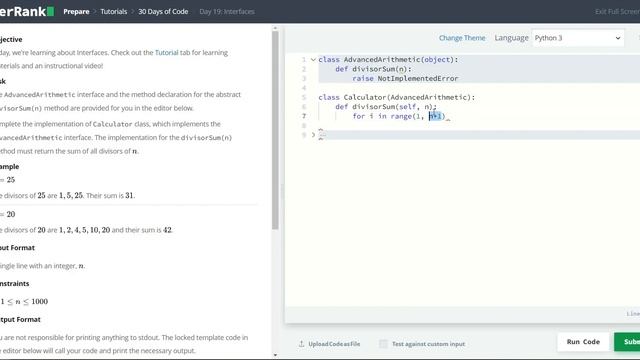This screenshot has height=360, width=640.
Task: Click the 'Their sum is 31' sentence
Action: pos(110,196)
